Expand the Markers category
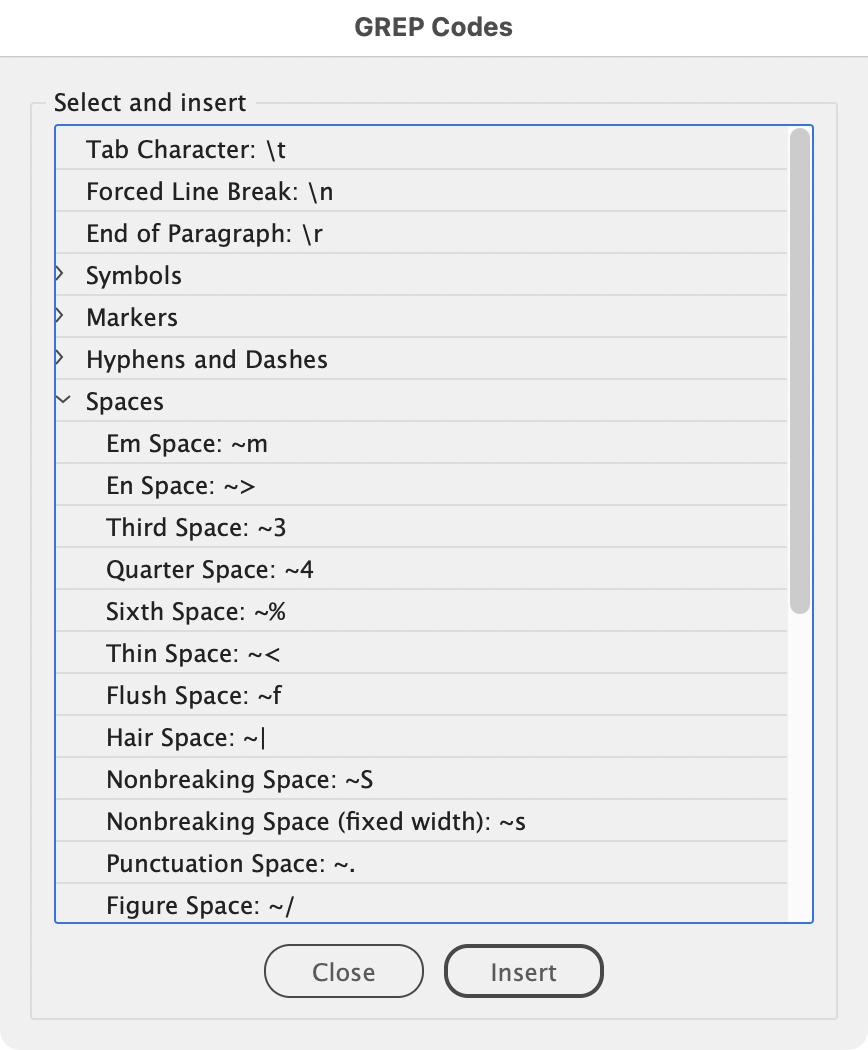Image resolution: width=868 pixels, height=1050 pixels. click(x=62, y=317)
